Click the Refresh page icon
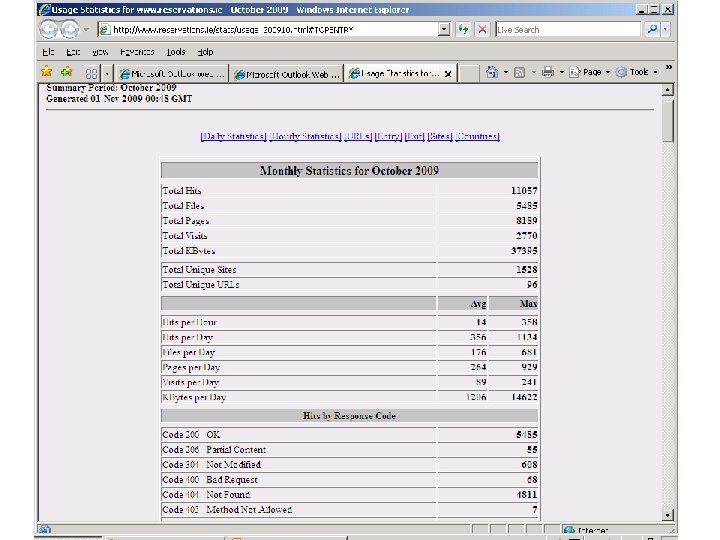 [463, 29]
